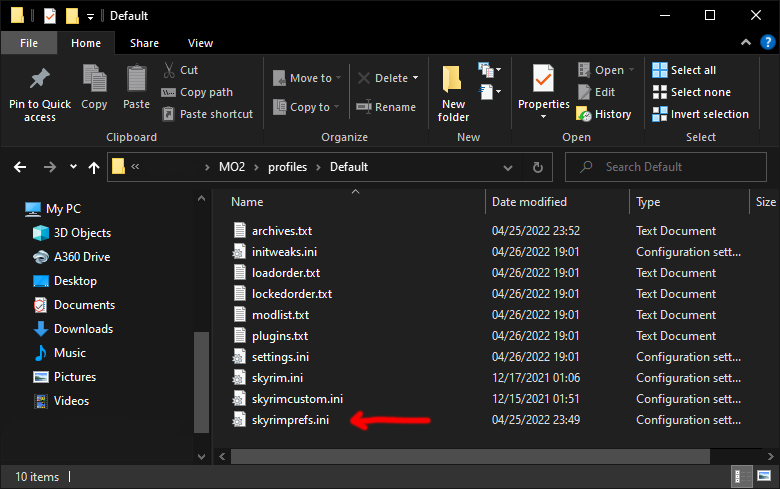
Task: Click MO2 in the address path
Action: pyautogui.click(x=232, y=167)
